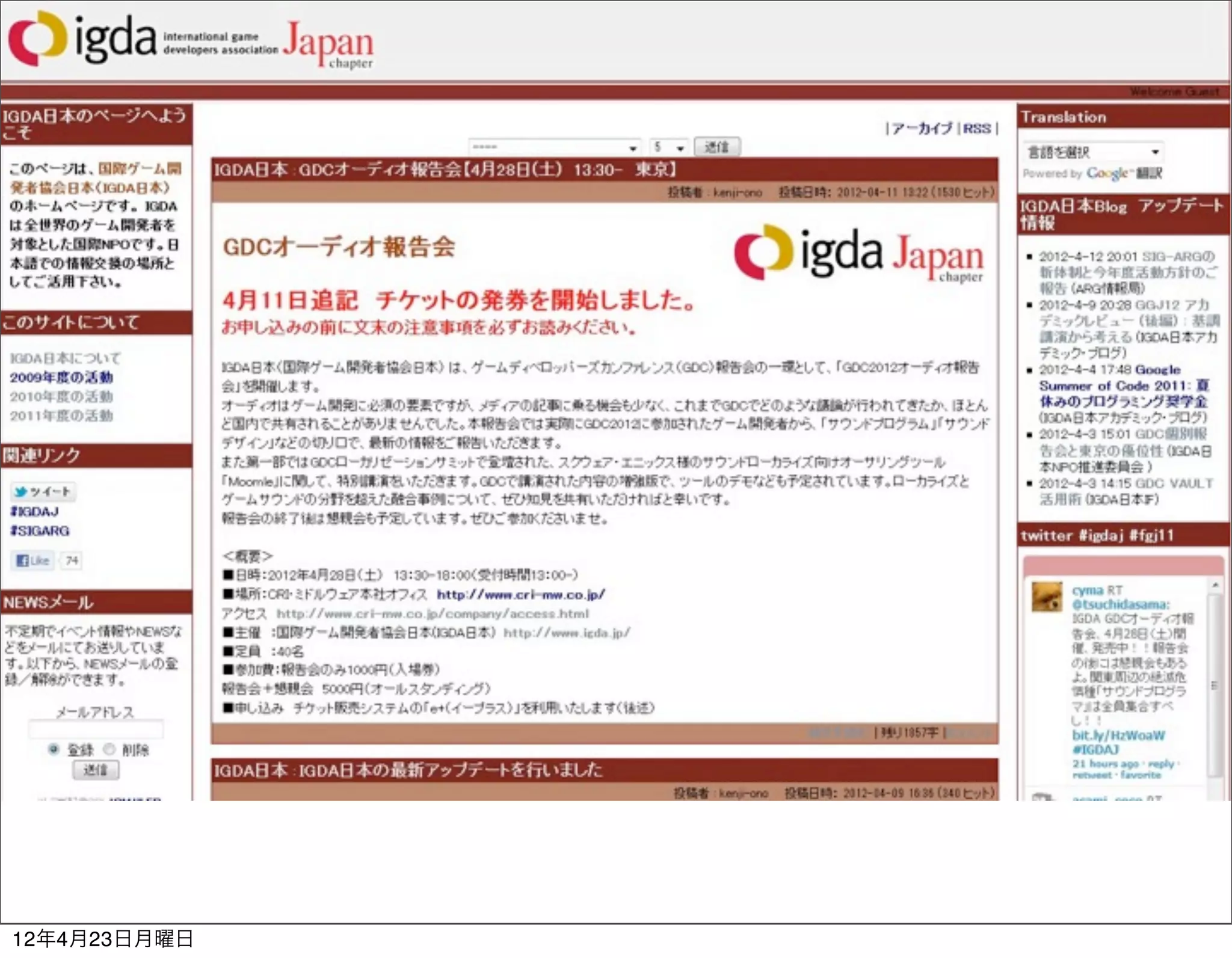Open IGDA日本について menu item
Viewport: 1232px width, 958px height.
click(65, 358)
